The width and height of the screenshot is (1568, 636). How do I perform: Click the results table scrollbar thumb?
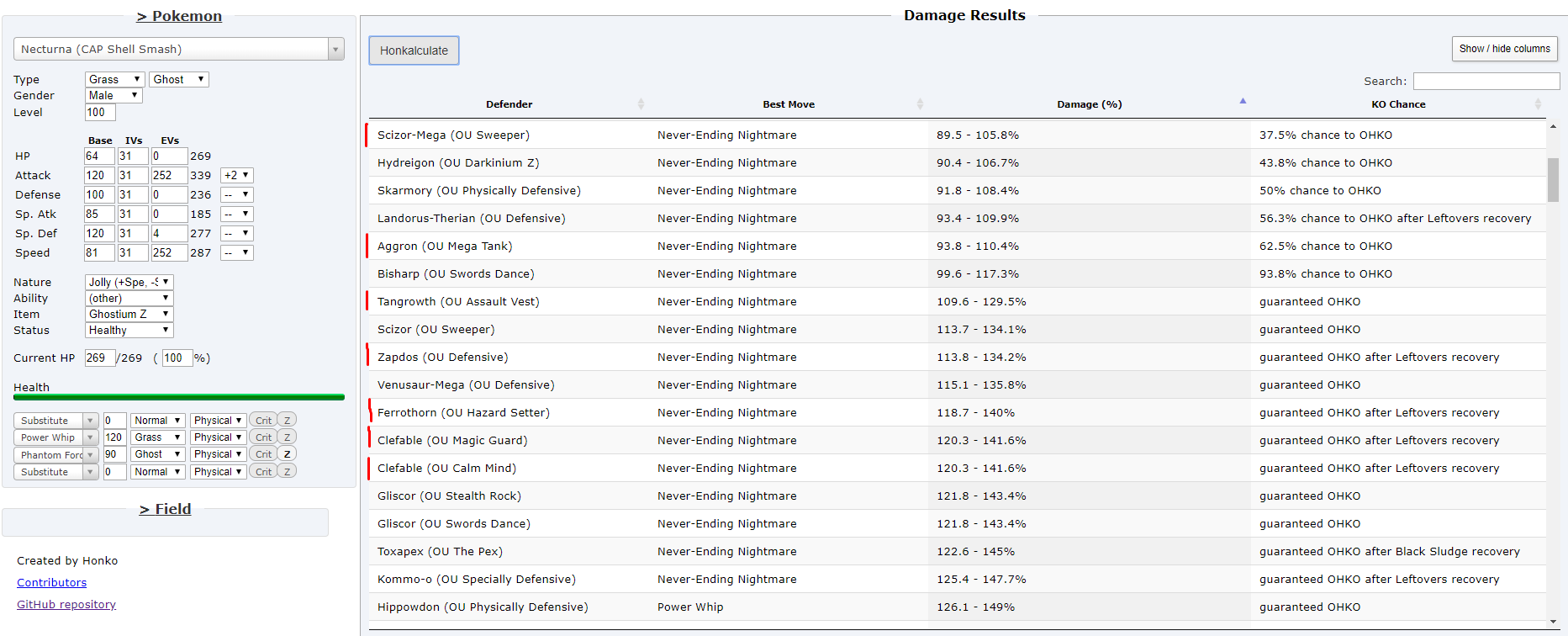click(x=1553, y=180)
